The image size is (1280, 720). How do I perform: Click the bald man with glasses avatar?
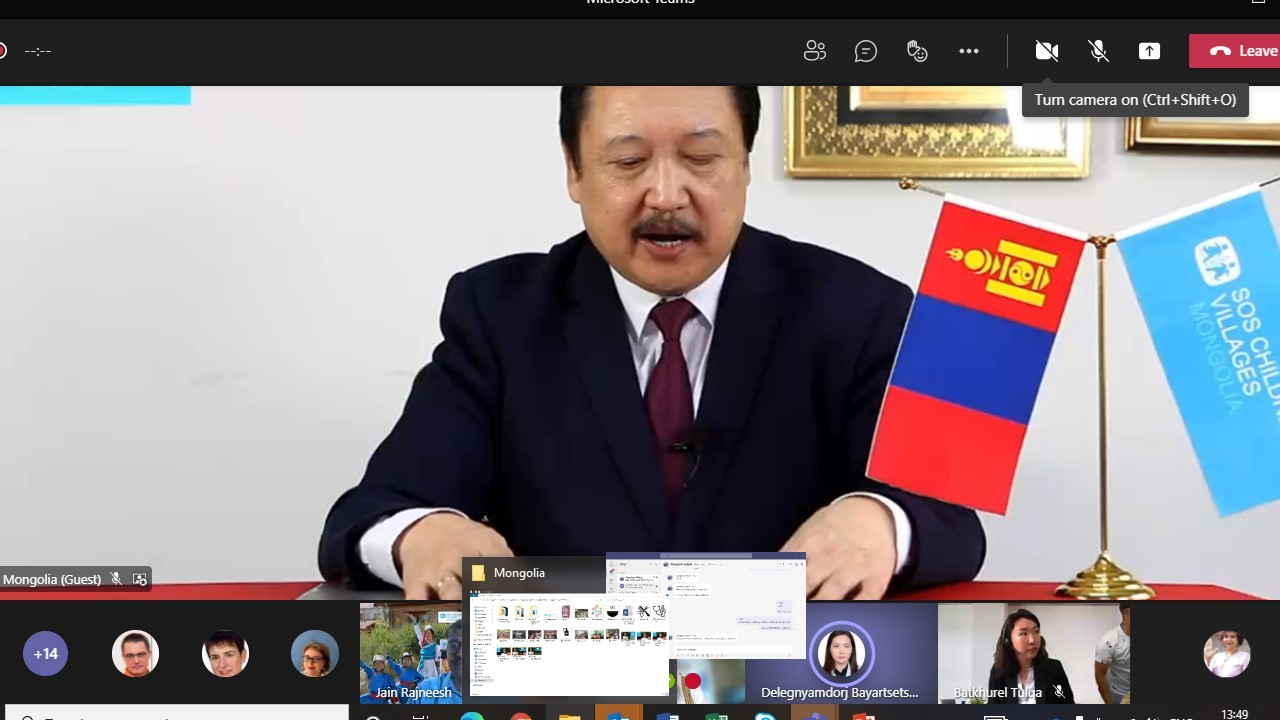click(x=135, y=654)
